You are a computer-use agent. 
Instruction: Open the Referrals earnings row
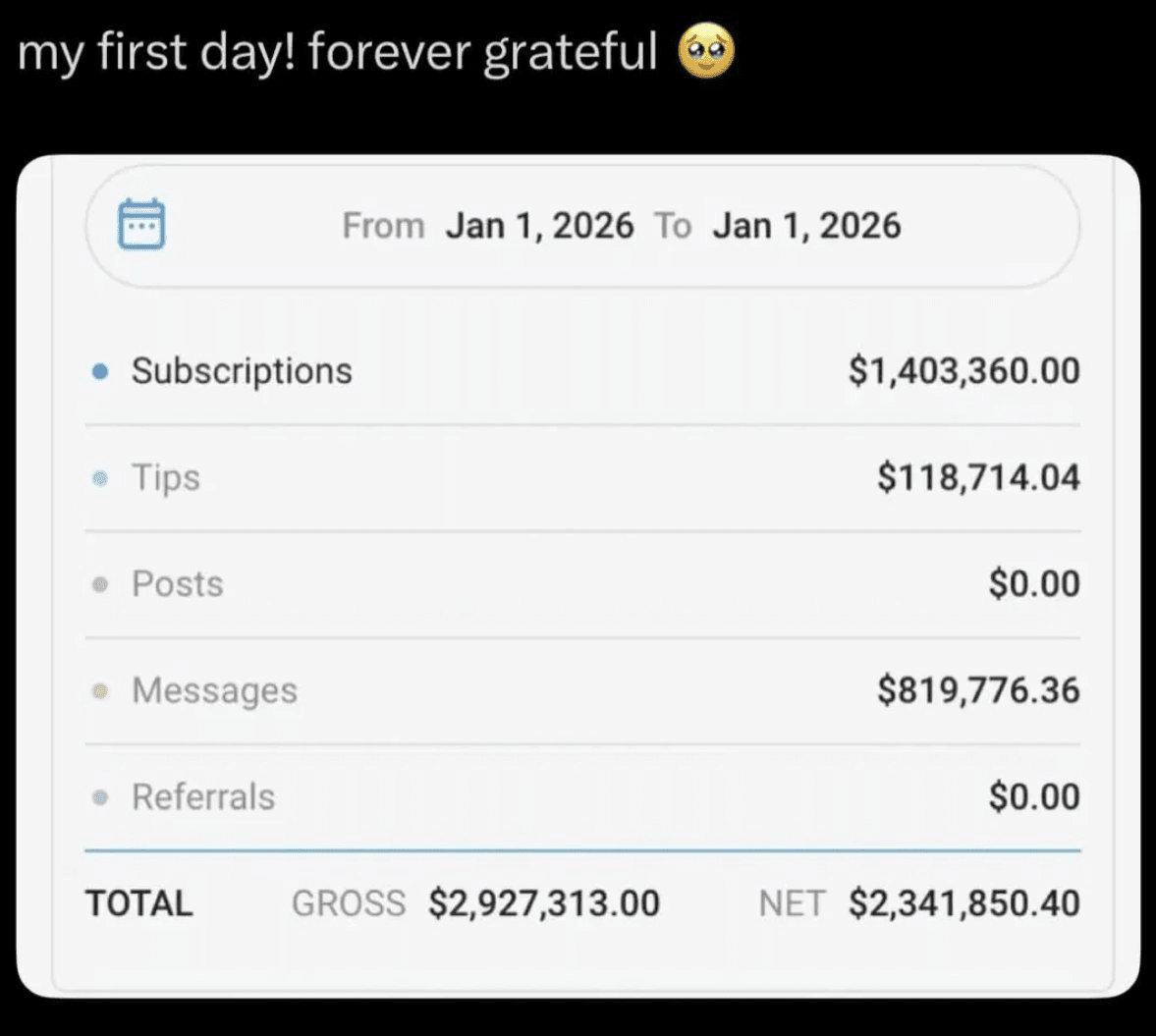(x=203, y=797)
